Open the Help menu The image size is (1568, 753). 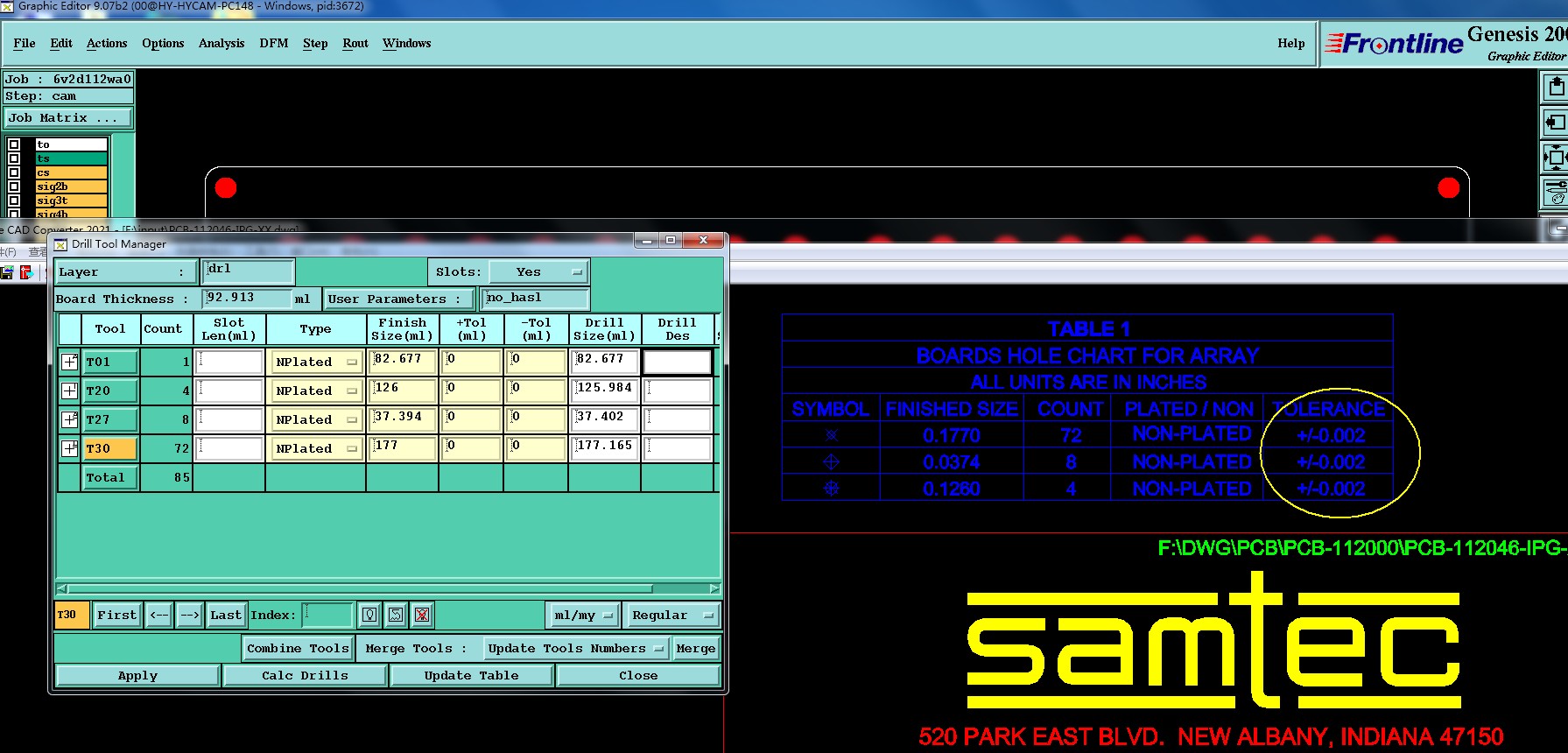1290,43
